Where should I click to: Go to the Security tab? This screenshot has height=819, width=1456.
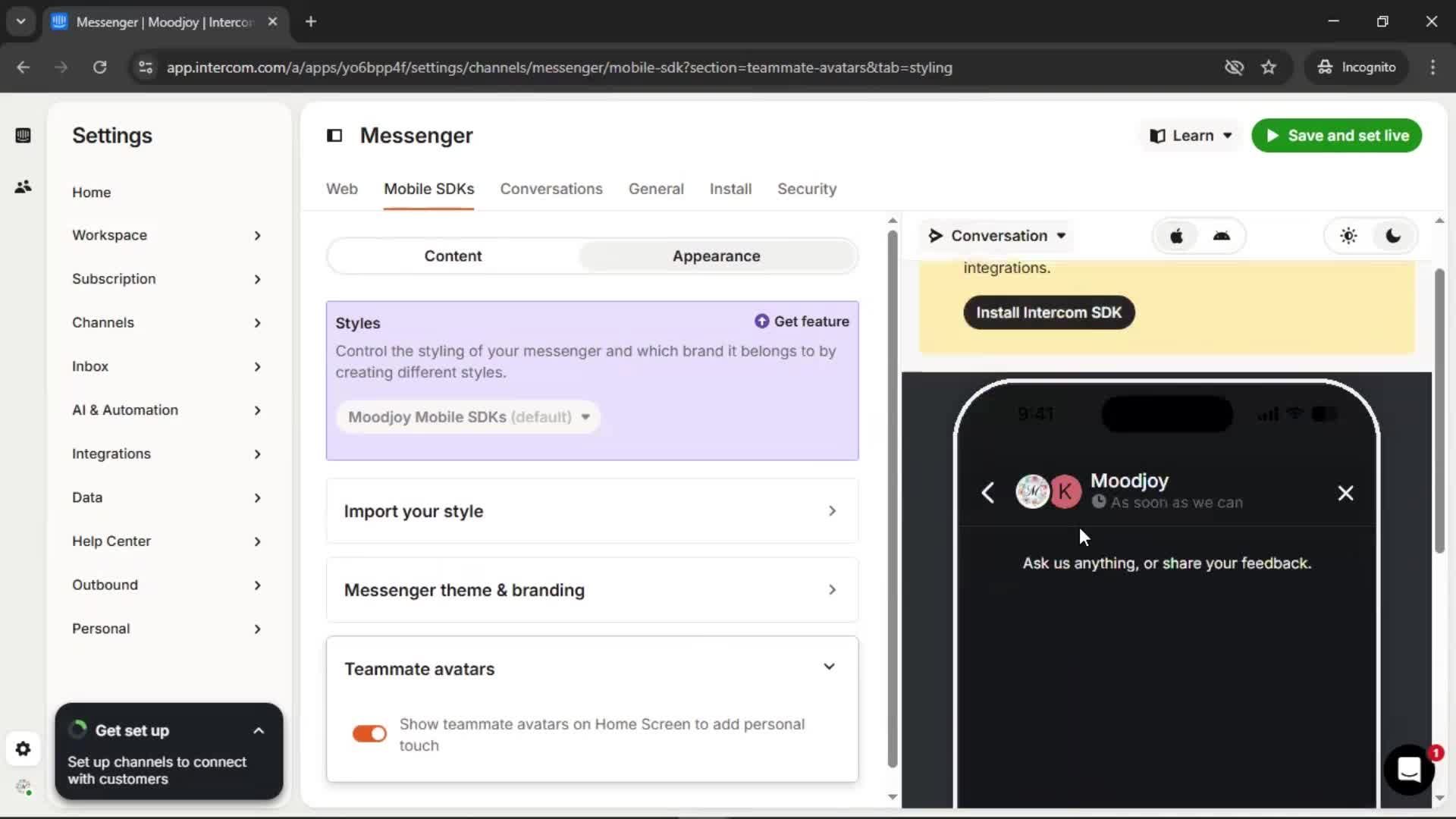click(807, 189)
